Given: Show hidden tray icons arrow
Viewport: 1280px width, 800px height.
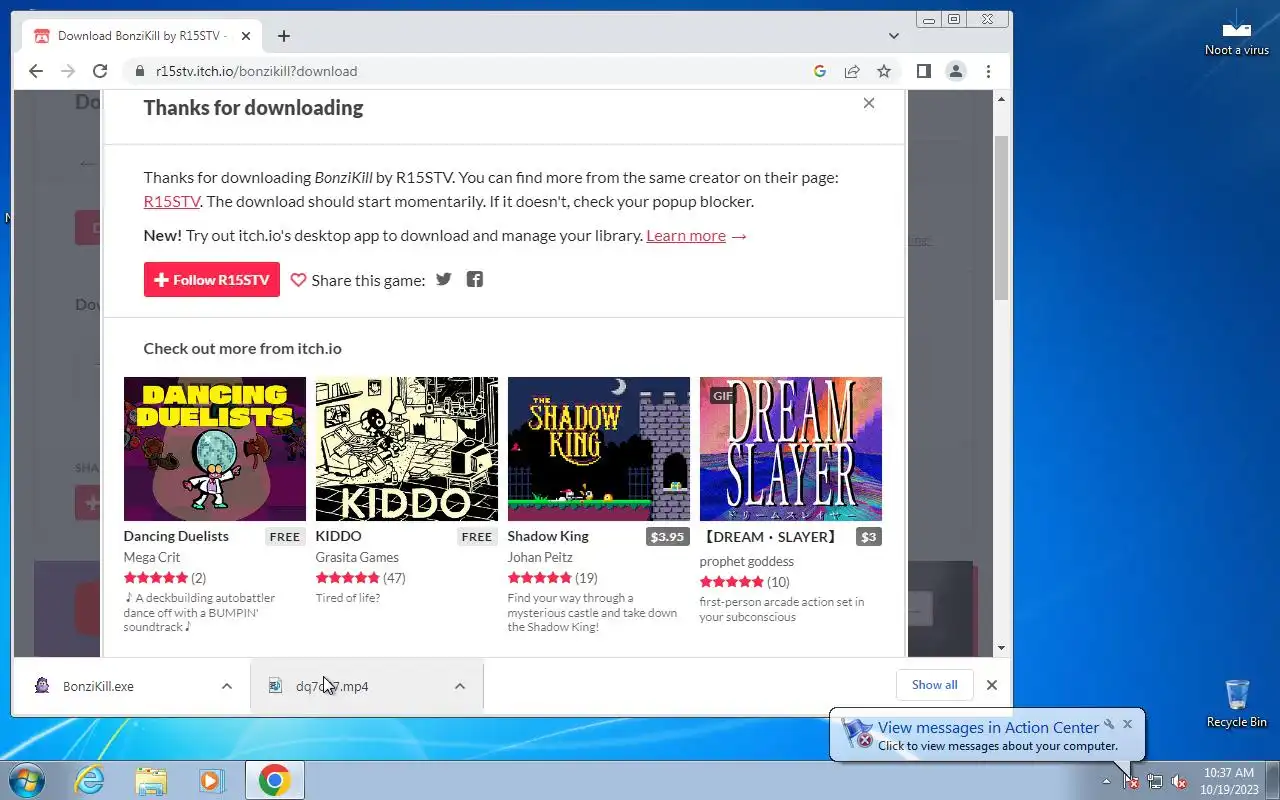Looking at the screenshot, I should pos(1106,781).
